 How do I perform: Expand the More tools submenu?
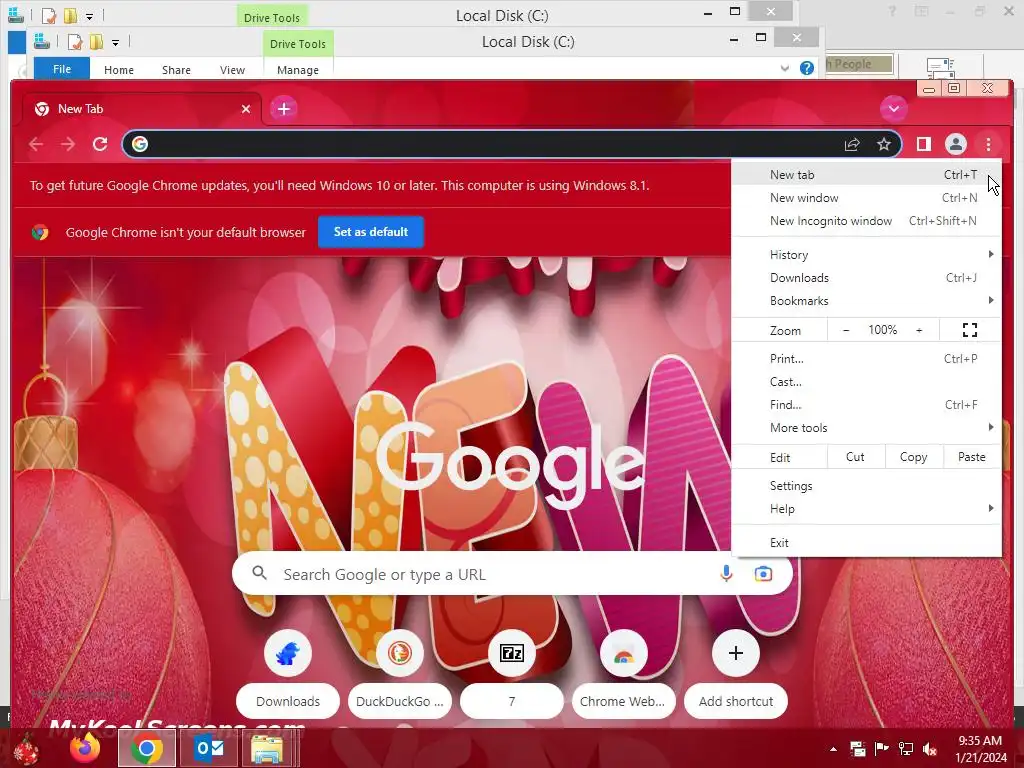point(866,428)
